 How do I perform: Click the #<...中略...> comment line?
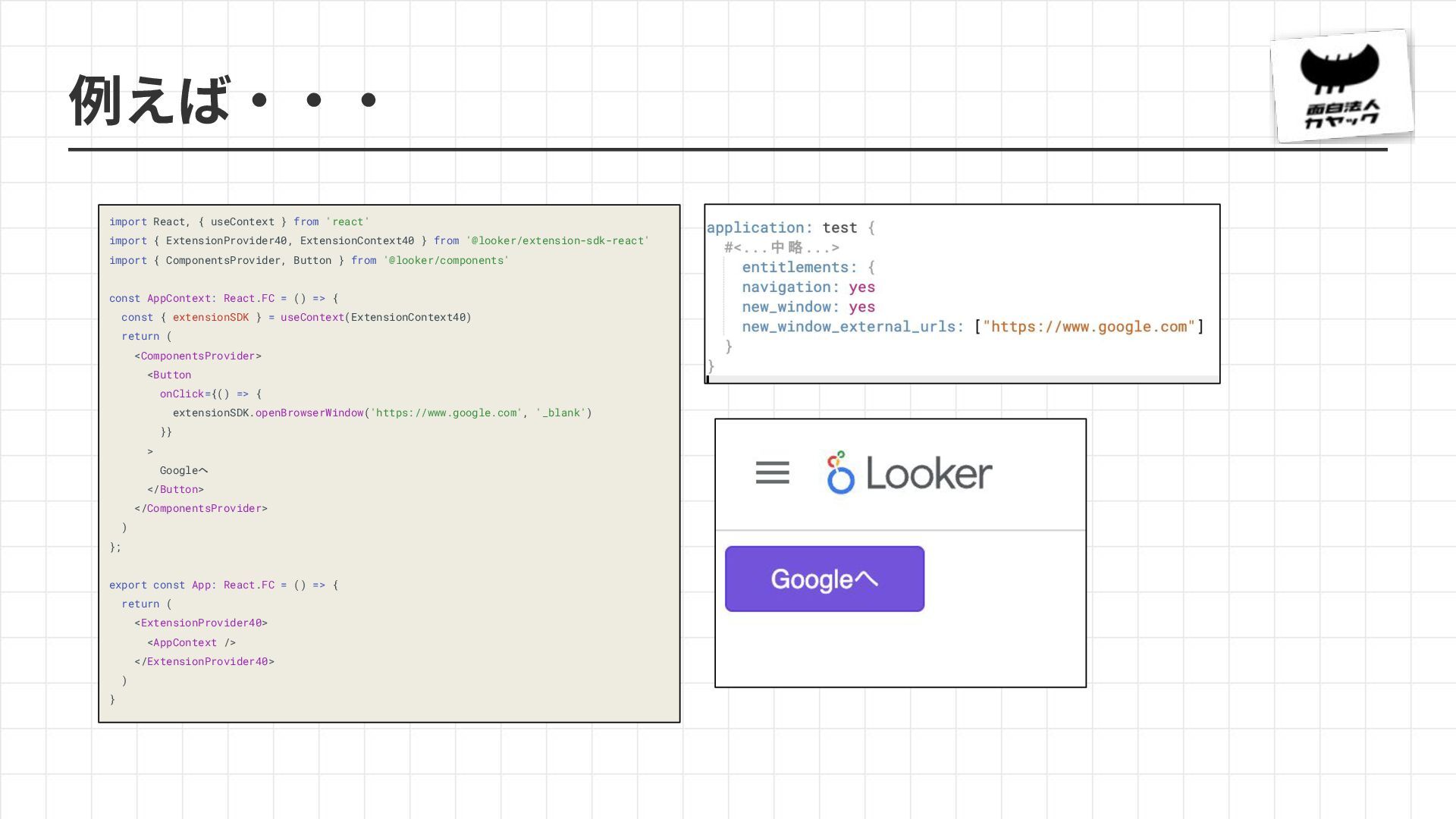click(781, 248)
